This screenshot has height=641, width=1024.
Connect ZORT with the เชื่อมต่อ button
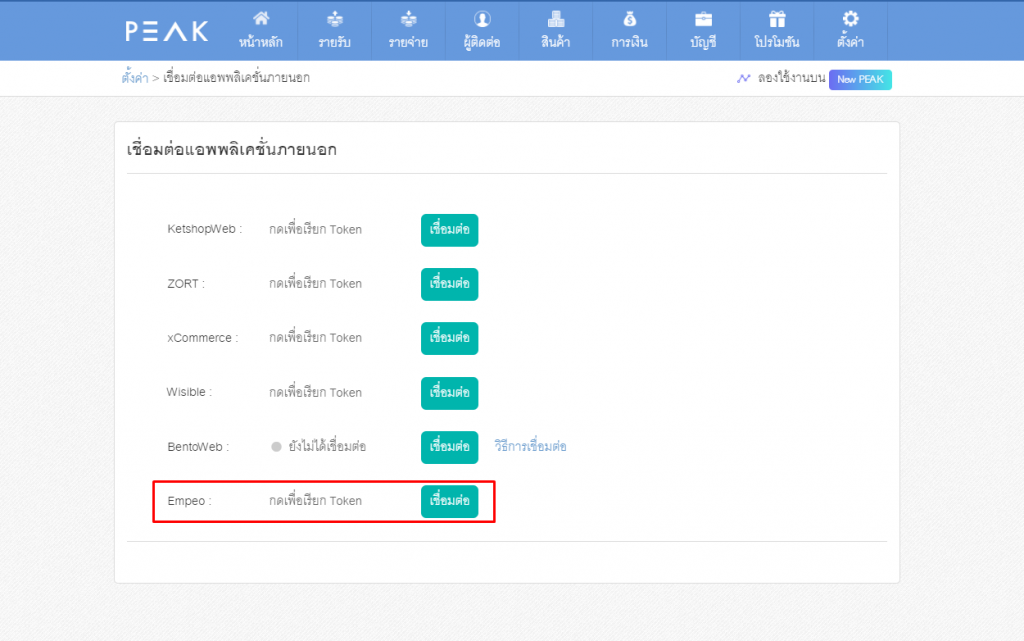(x=449, y=284)
